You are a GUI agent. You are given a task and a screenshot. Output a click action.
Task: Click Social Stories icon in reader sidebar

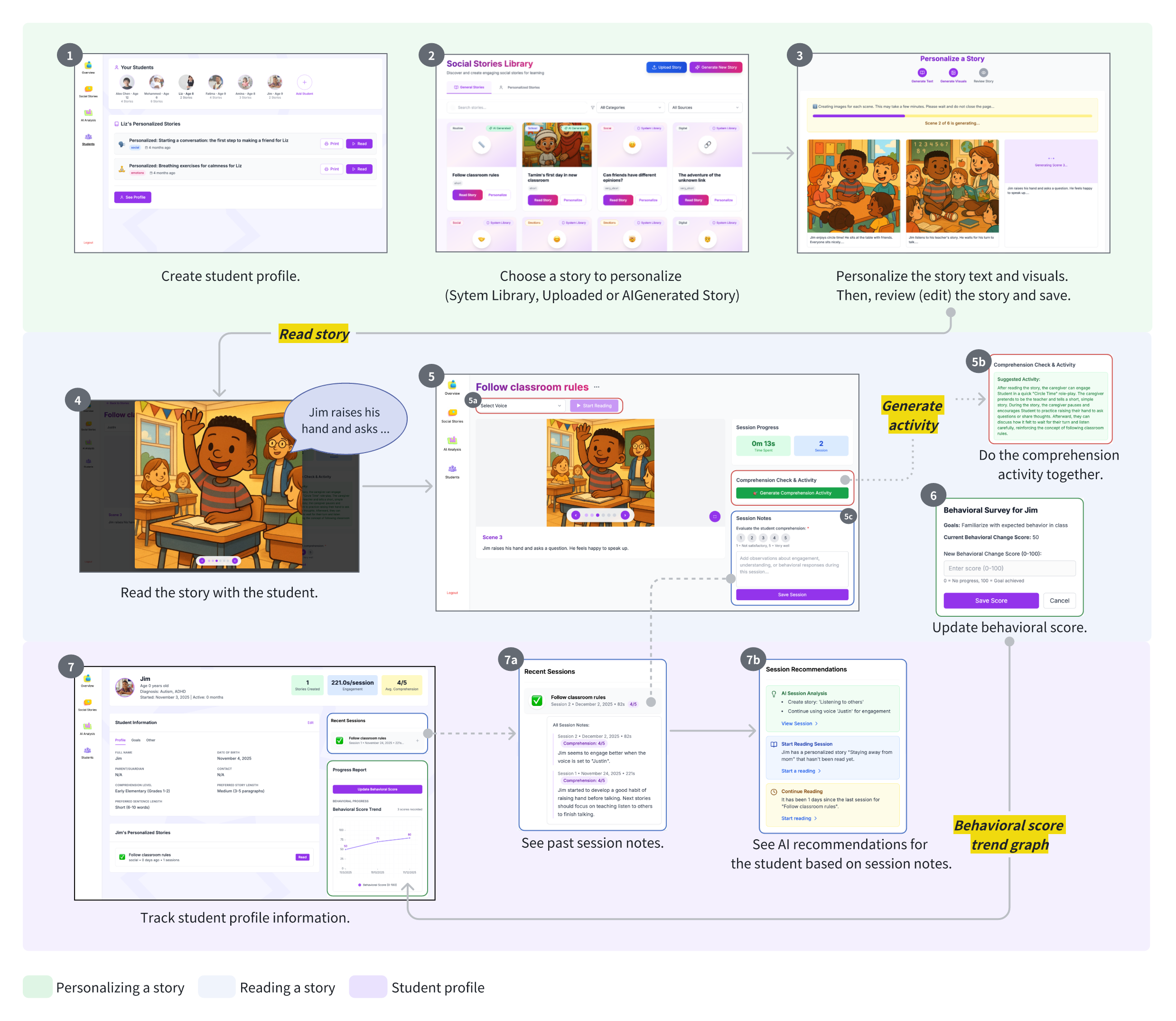coord(452,414)
